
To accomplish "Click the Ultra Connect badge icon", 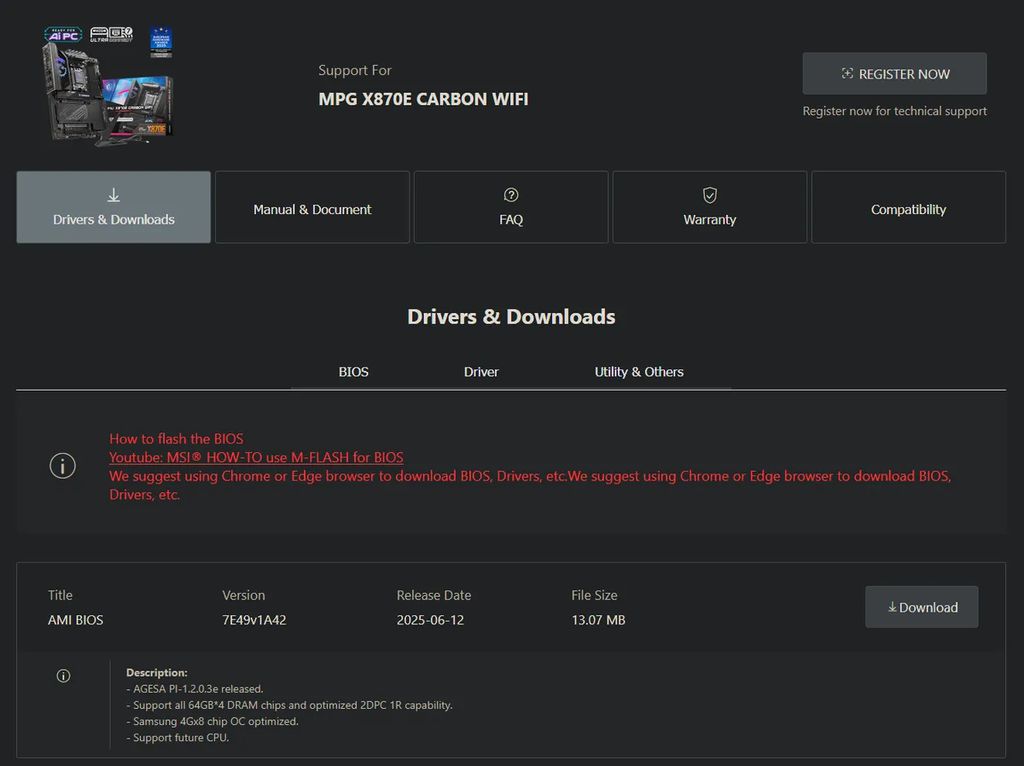I will [111, 35].
